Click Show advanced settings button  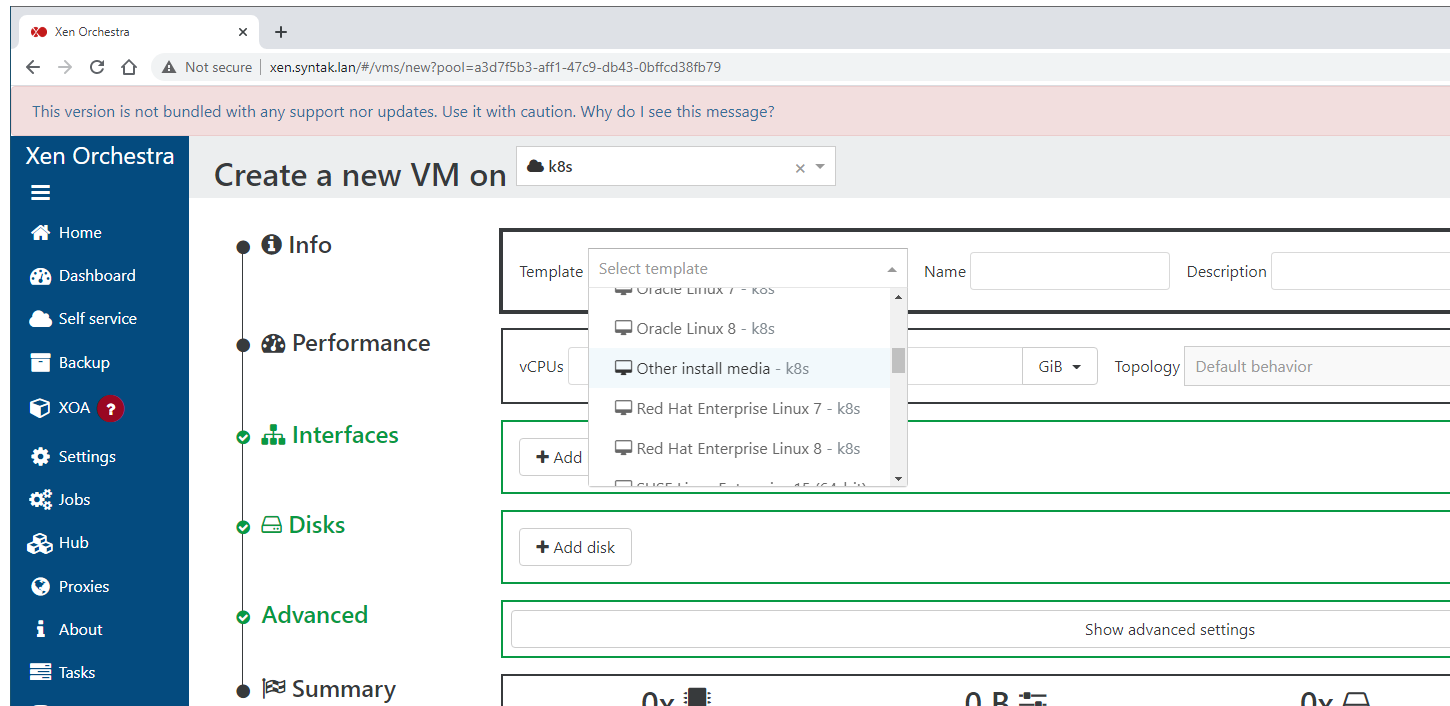coord(1169,629)
